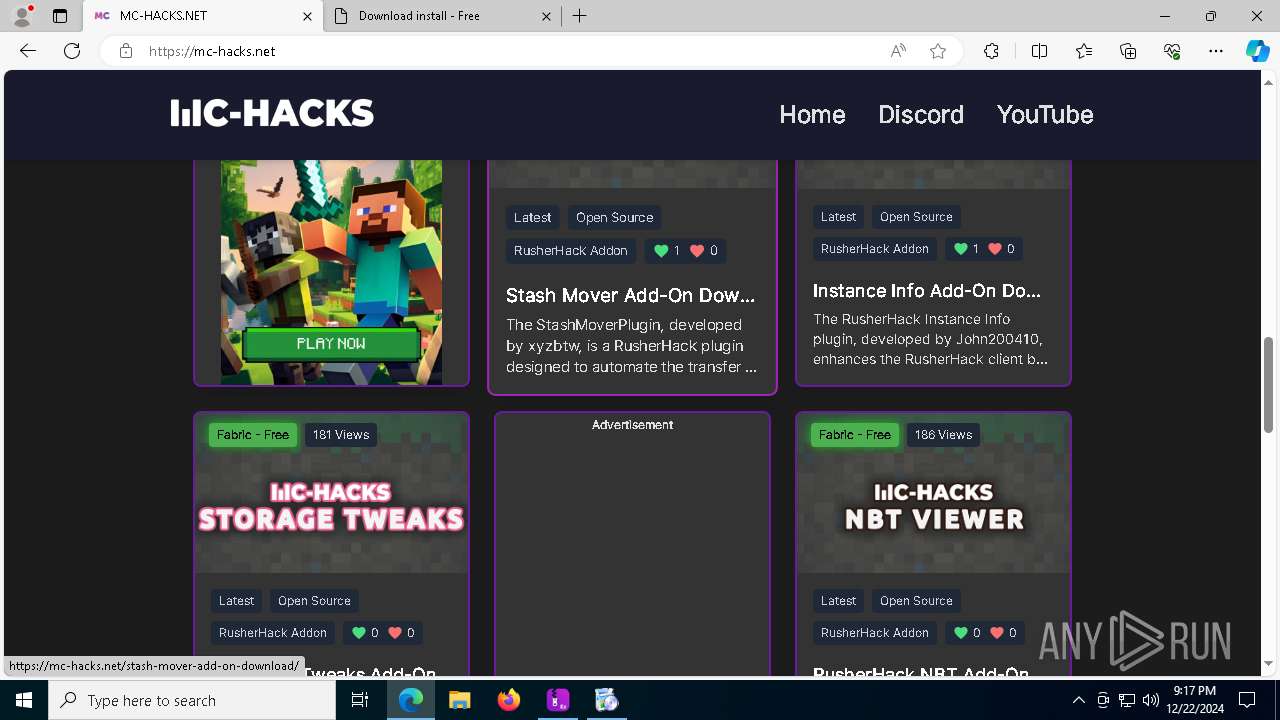Open the Storage Tweaks thumbnail image
1280x720 pixels.
point(331,493)
